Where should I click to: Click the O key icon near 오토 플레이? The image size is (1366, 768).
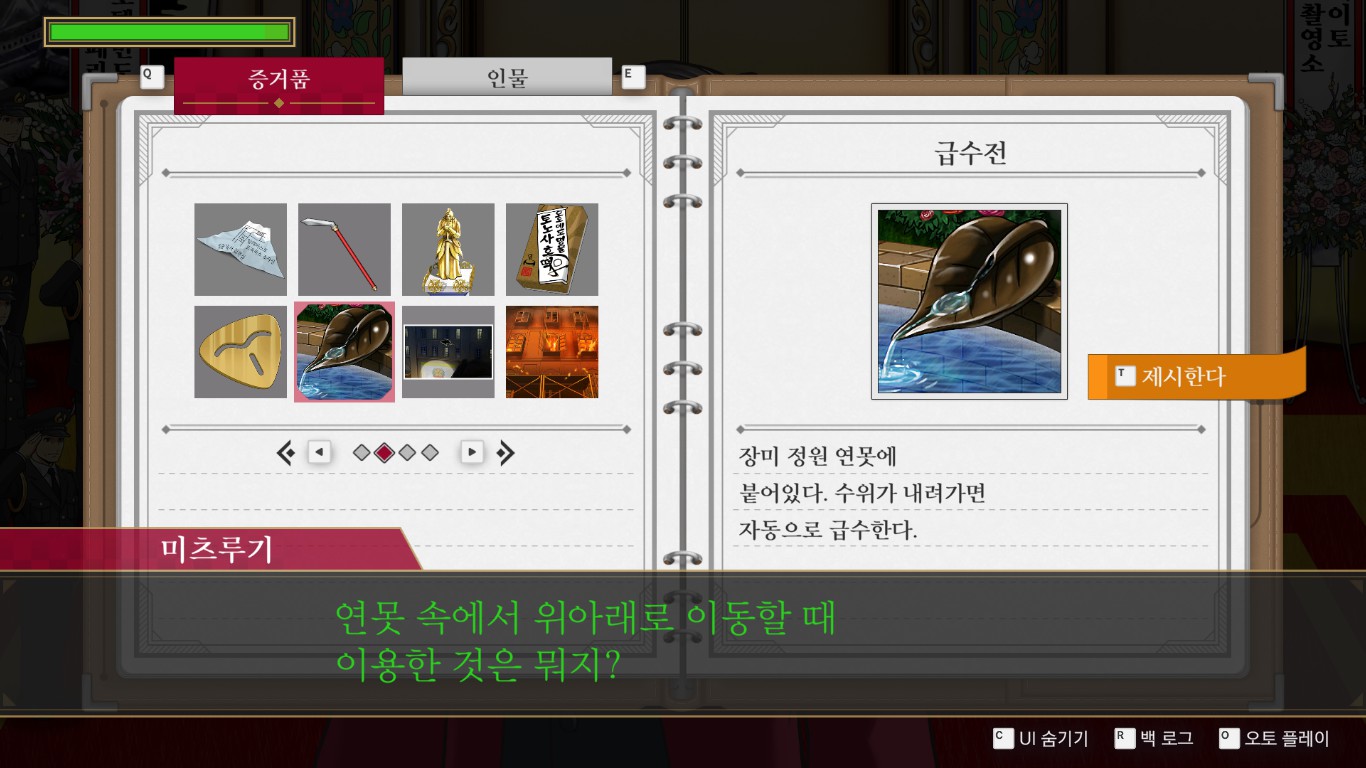pyautogui.click(x=1228, y=738)
